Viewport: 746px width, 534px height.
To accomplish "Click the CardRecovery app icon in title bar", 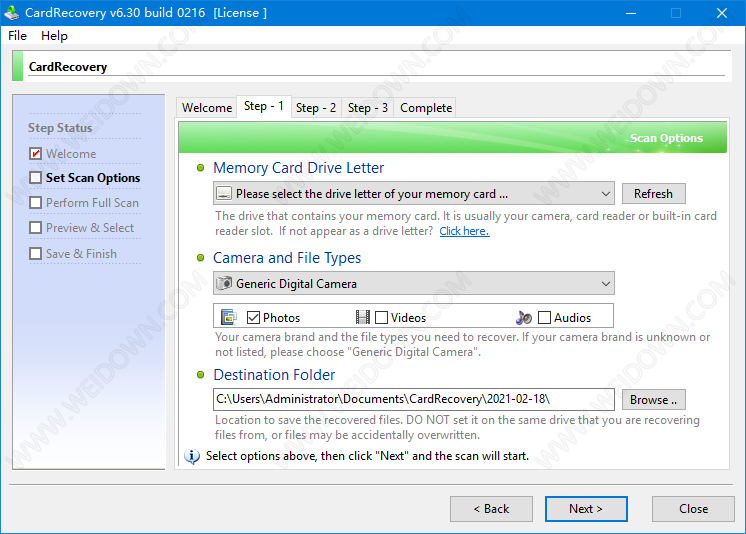I will [11, 12].
